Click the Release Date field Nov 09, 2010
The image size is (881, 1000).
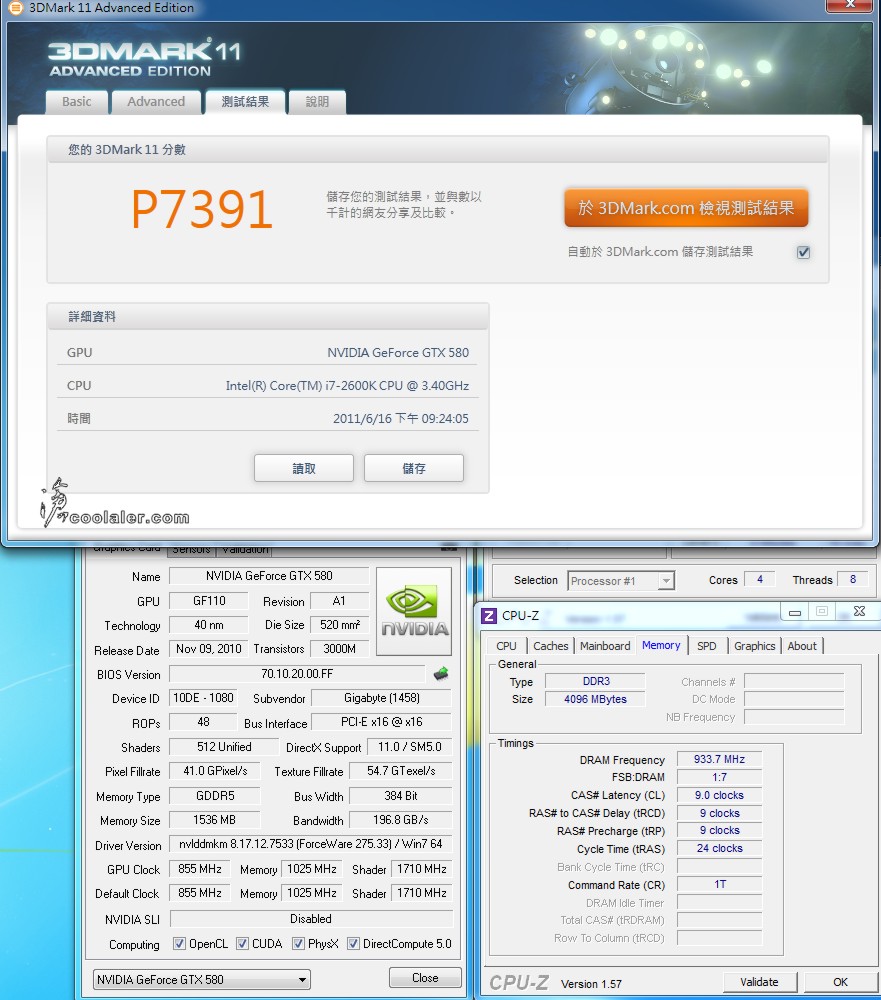tap(209, 649)
